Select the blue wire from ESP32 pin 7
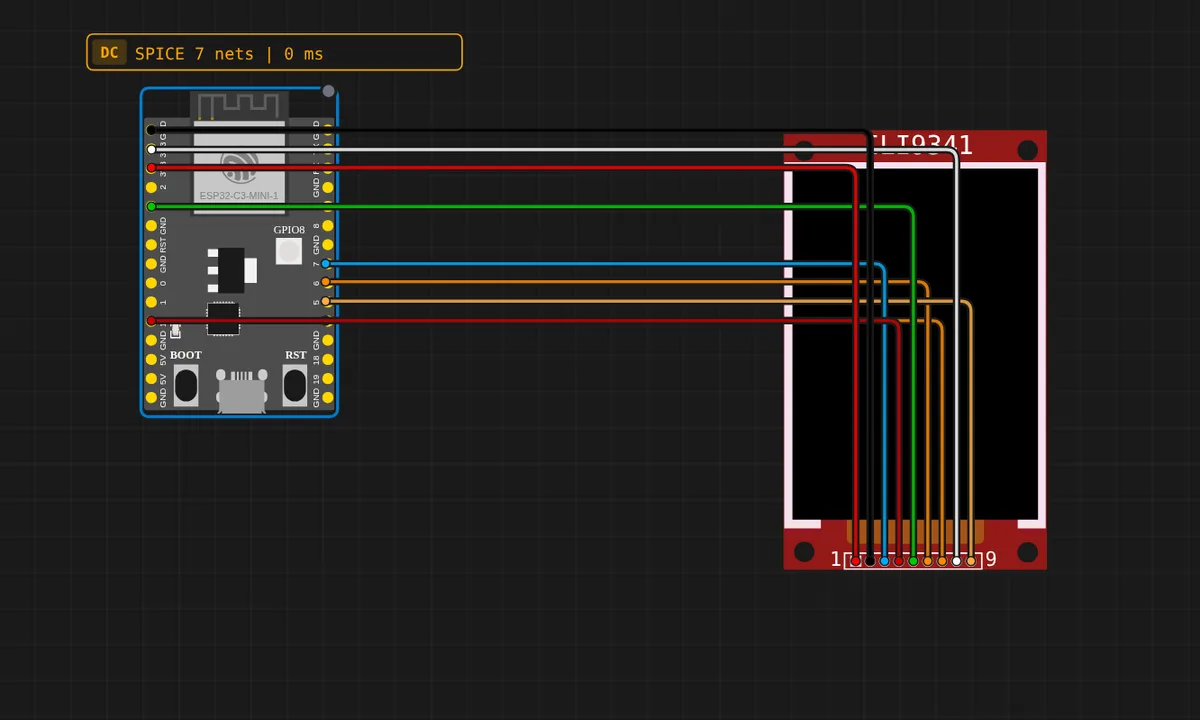Viewport: 1200px width, 720px height. point(600,264)
